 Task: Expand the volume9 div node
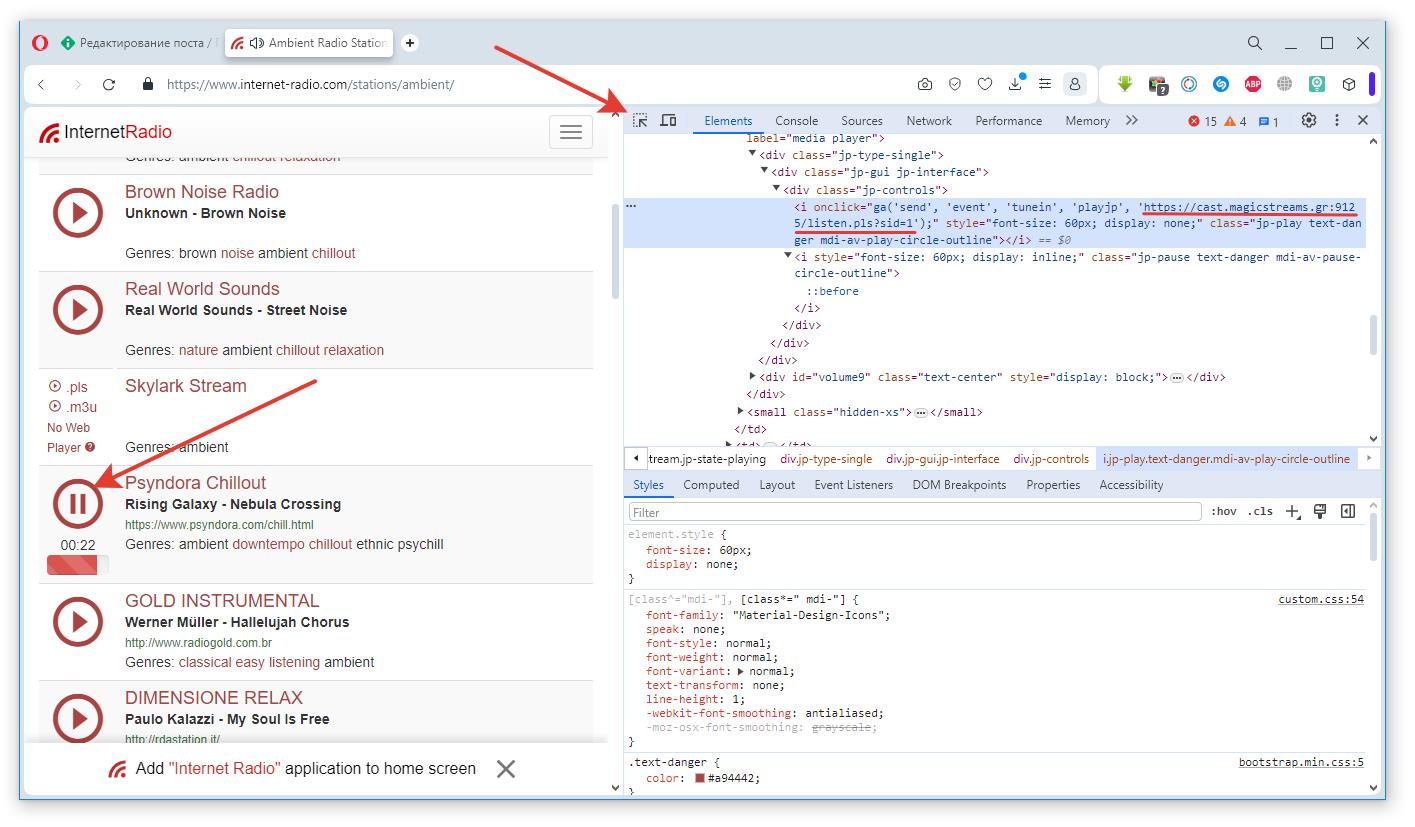click(x=753, y=377)
